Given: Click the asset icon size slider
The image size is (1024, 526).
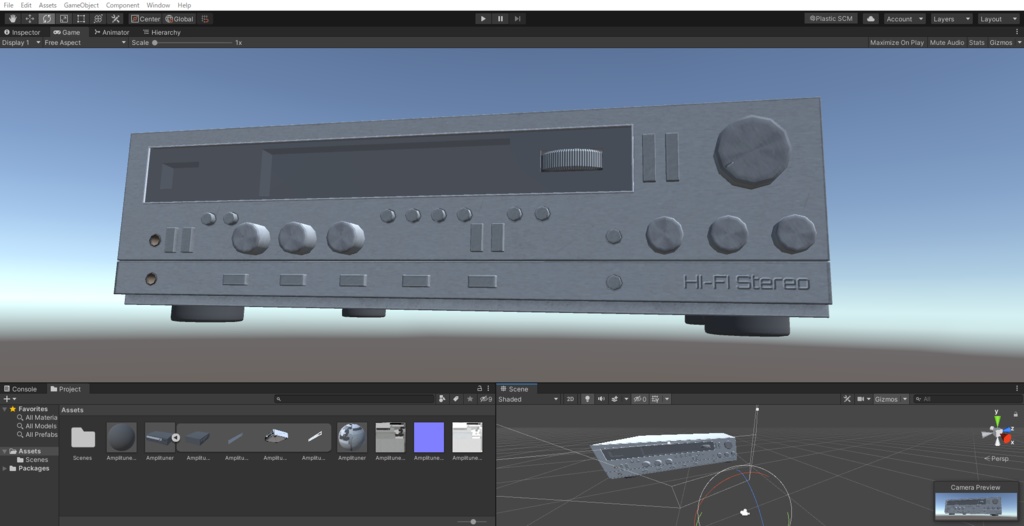Looking at the screenshot, I should (x=473, y=521).
